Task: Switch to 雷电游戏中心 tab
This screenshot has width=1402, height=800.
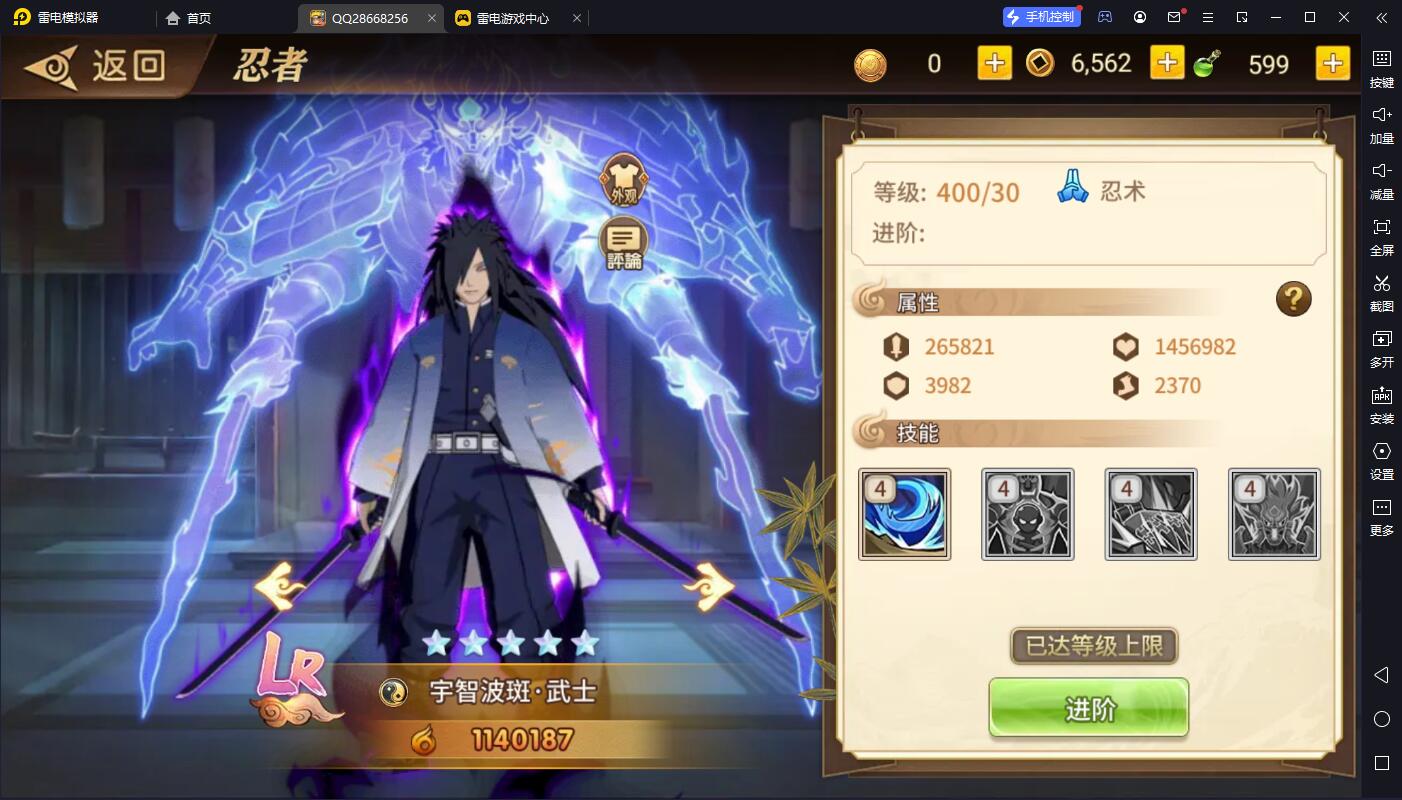Action: click(x=512, y=18)
